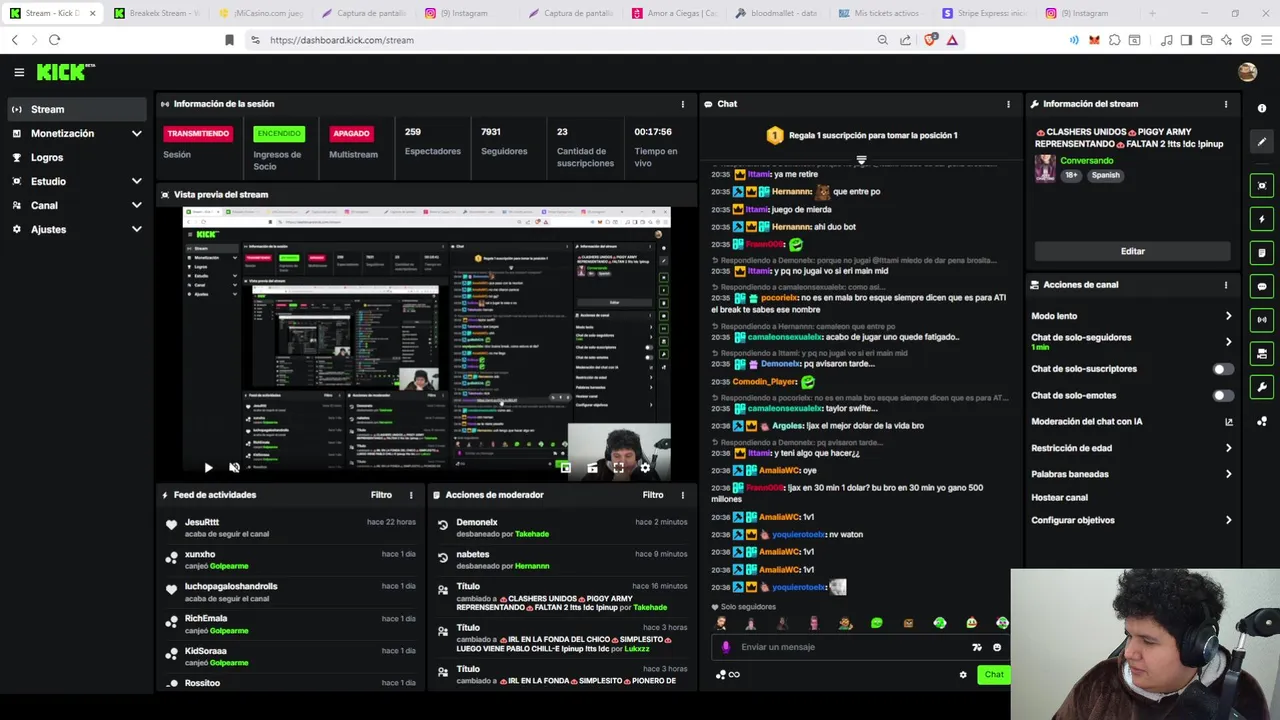The image size is (1280, 720).
Task: Open Modo lento options arrow
Action: point(1228,316)
